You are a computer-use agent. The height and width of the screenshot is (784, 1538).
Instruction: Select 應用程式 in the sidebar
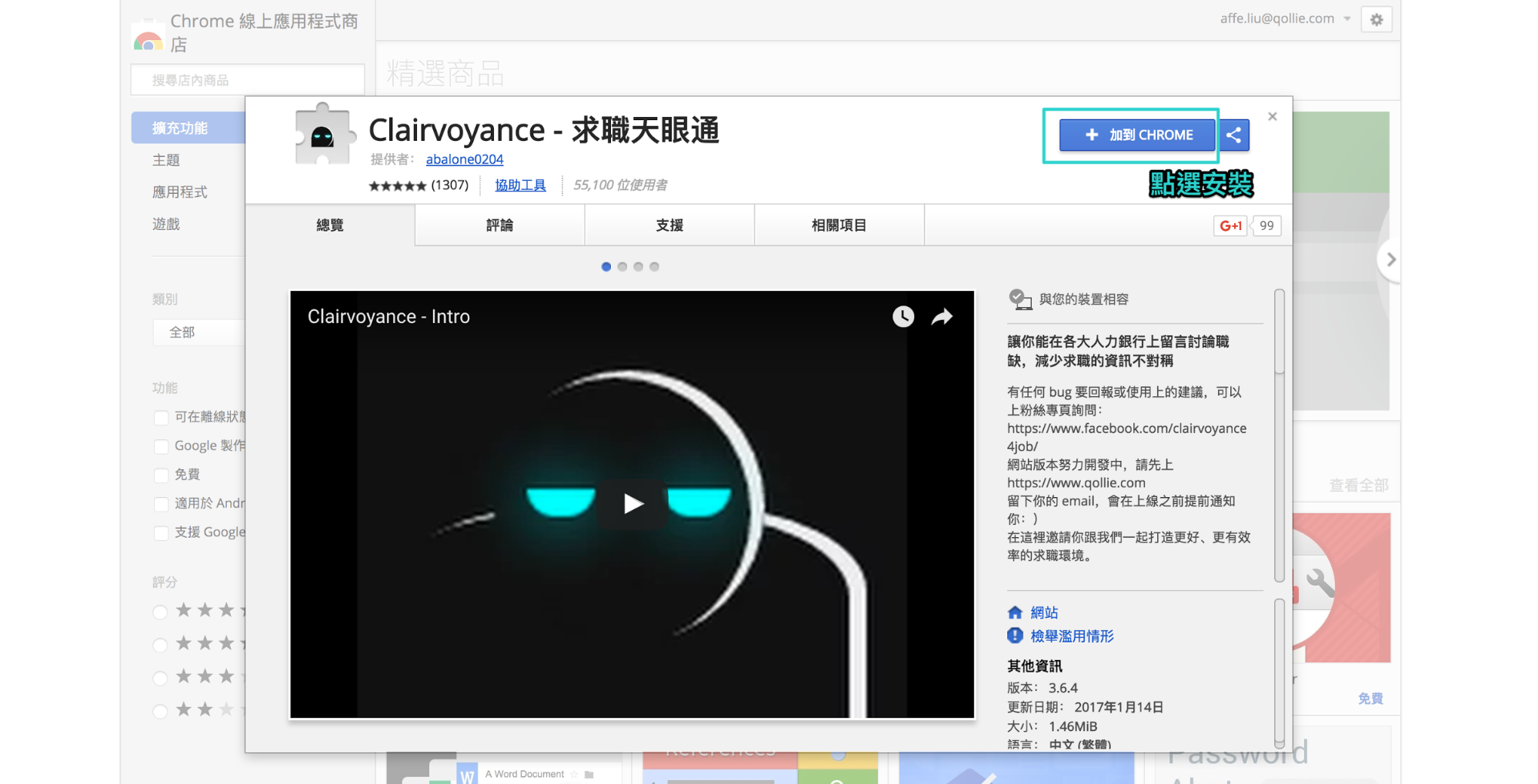pos(180,192)
